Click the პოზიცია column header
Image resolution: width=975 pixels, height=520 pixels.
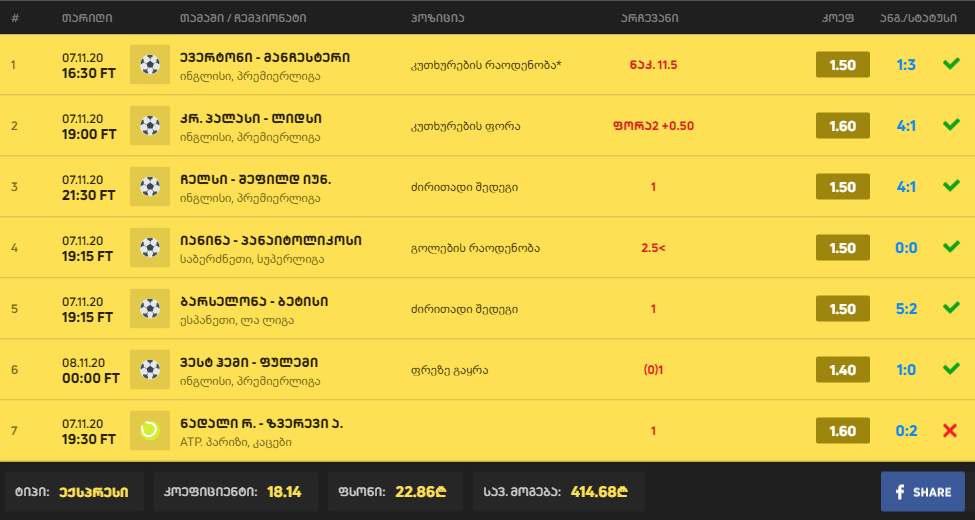click(437, 18)
